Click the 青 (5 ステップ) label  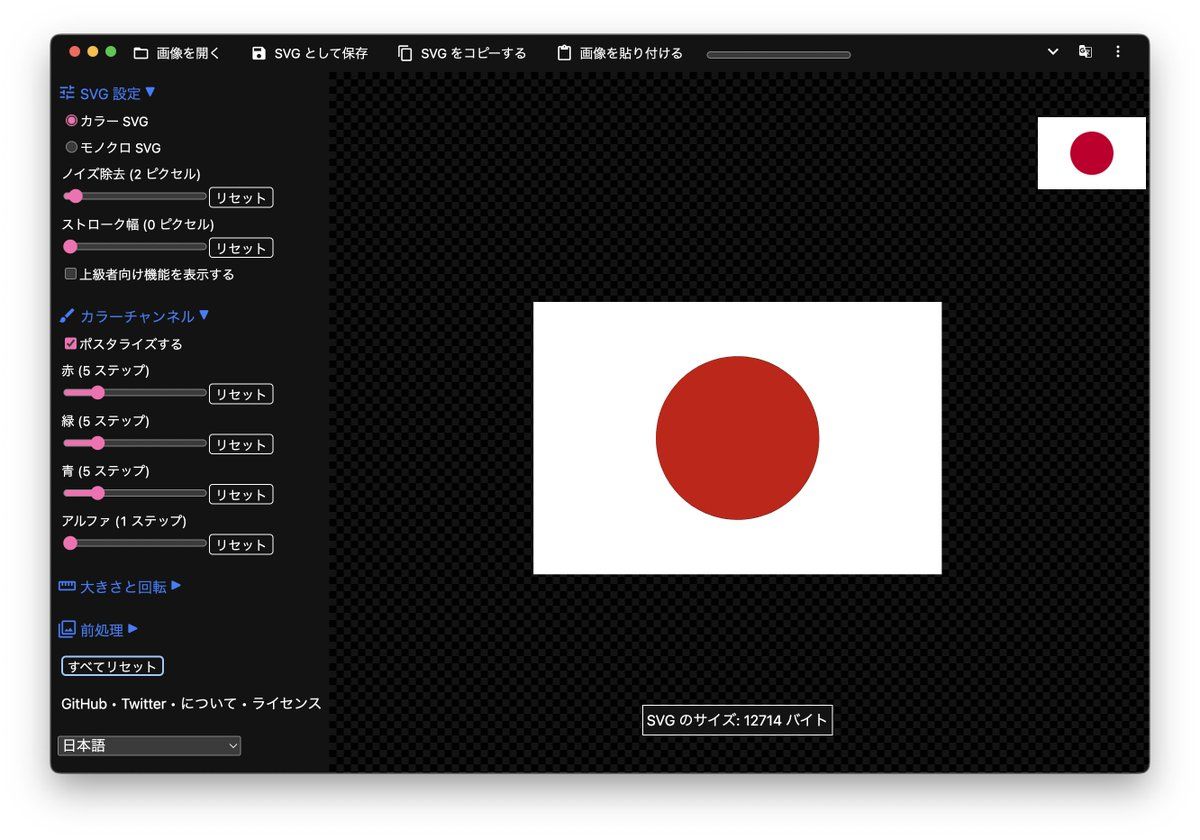[105, 470]
